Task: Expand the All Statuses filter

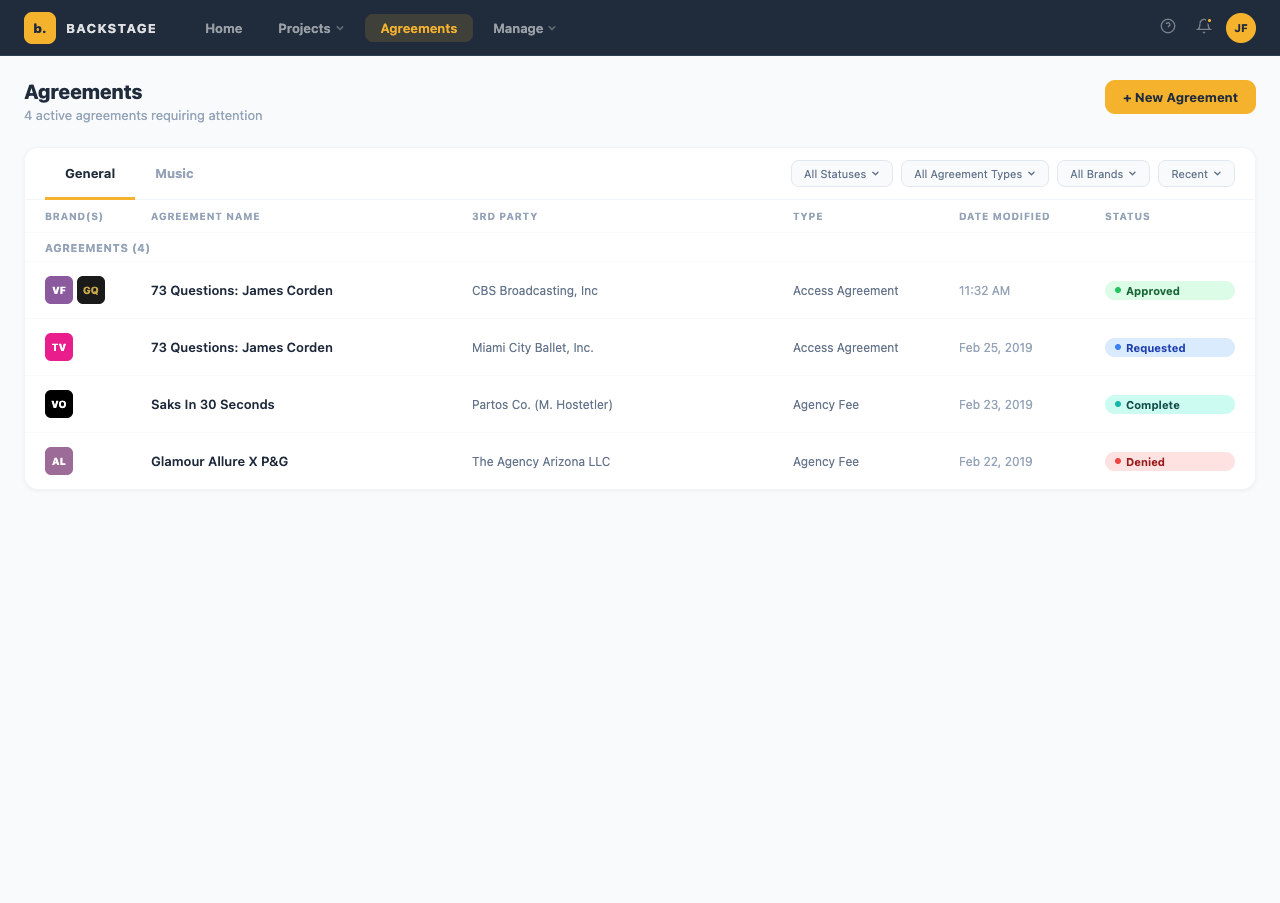Action: pos(841,174)
